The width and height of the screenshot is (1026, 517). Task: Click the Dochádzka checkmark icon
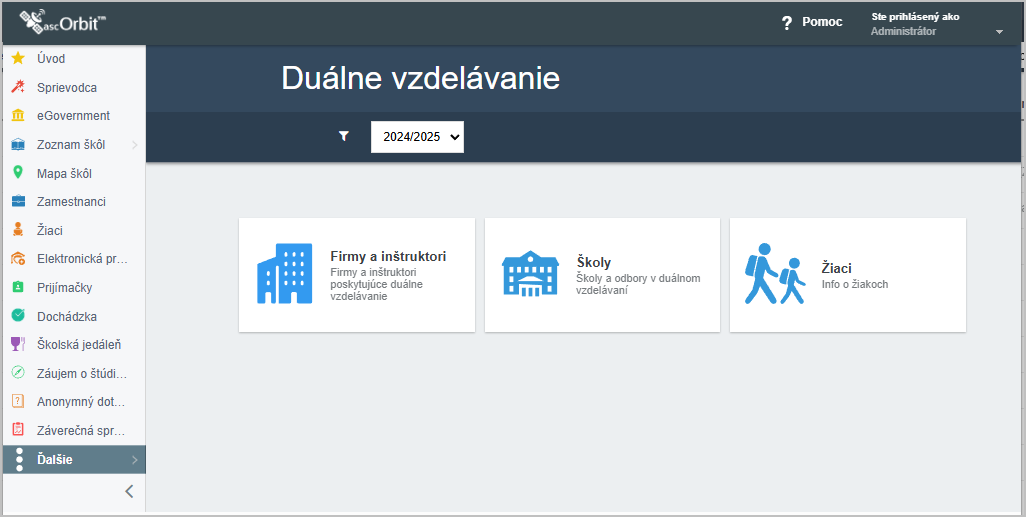click(x=18, y=316)
